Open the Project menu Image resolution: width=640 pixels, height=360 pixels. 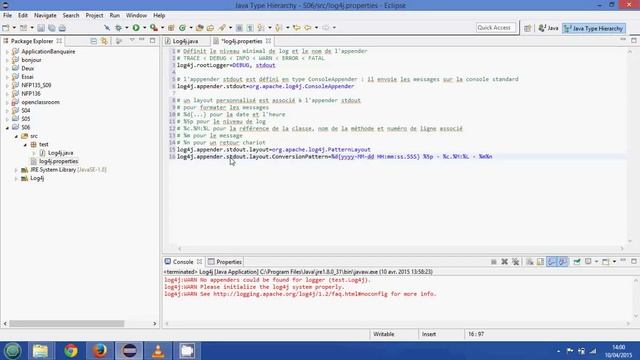coord(94,16)
